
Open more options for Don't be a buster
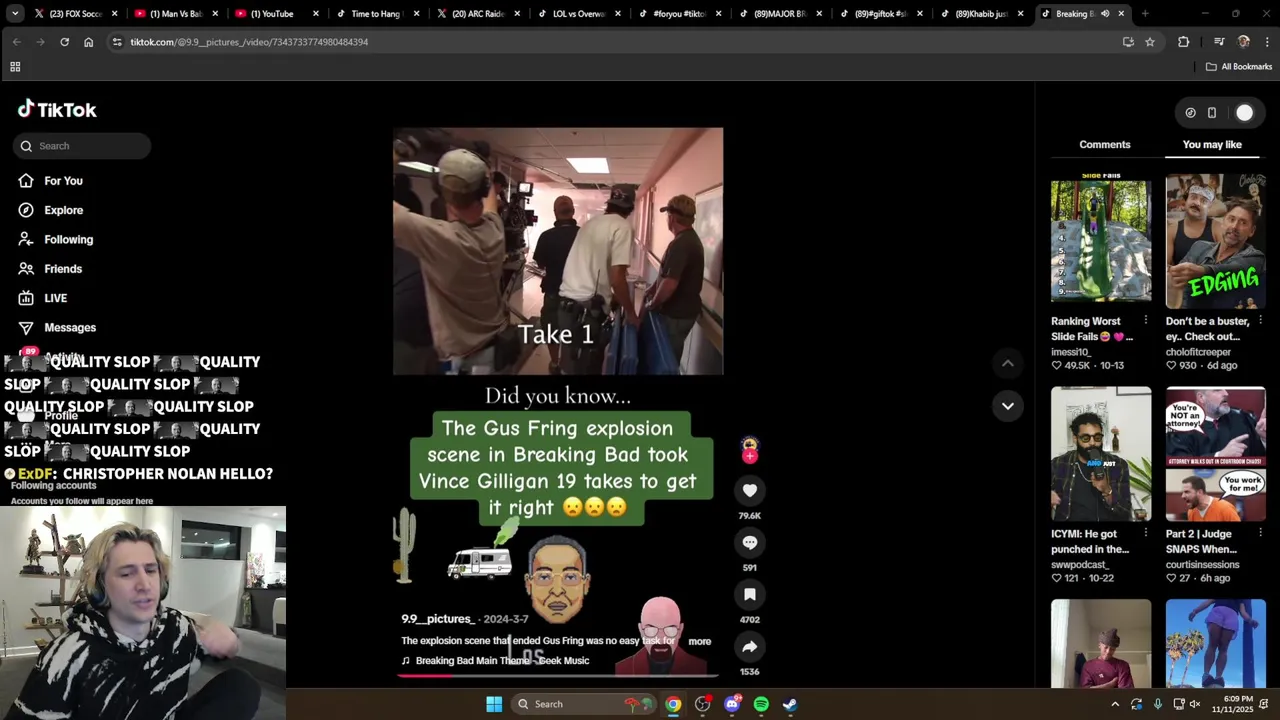[x=1260, y=321]
